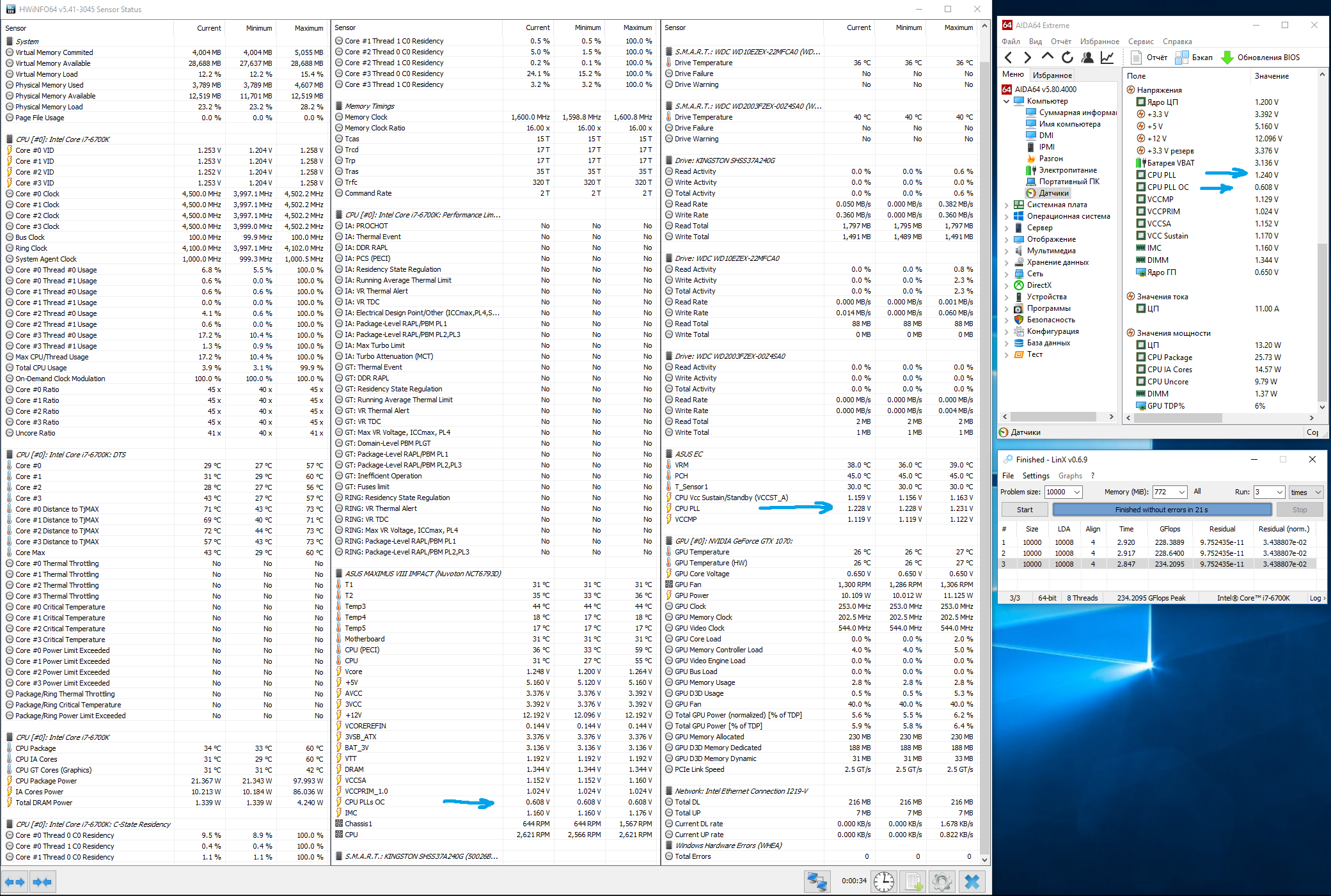
Task: Collapse the Компьютер tree node
Action: (x=1007, y=101)
